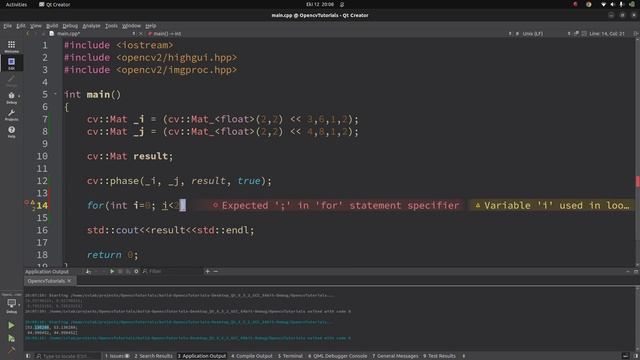This screenshot has width=640, height=360.
Task: Click the red error mark in scrollbar
Action: click(x=638, y=182)
